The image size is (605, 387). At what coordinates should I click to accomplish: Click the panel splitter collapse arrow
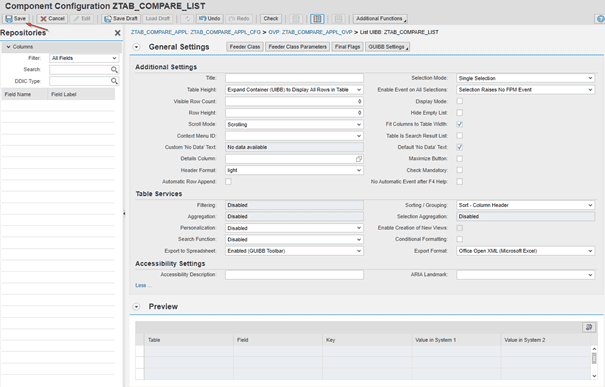point(124,213)
